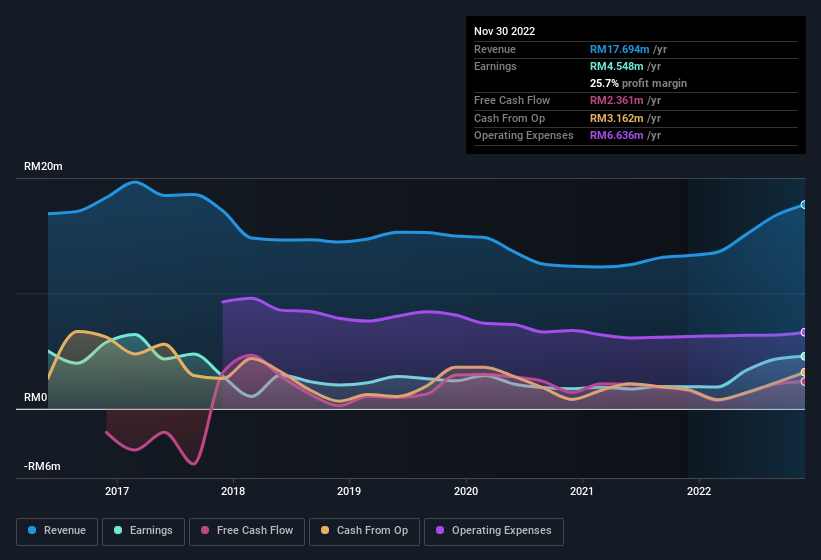Image resolution: width=821 pixels, height=560 pixels.
Task: Click the Operating Expenses endpoint marker
Action: 804,332
